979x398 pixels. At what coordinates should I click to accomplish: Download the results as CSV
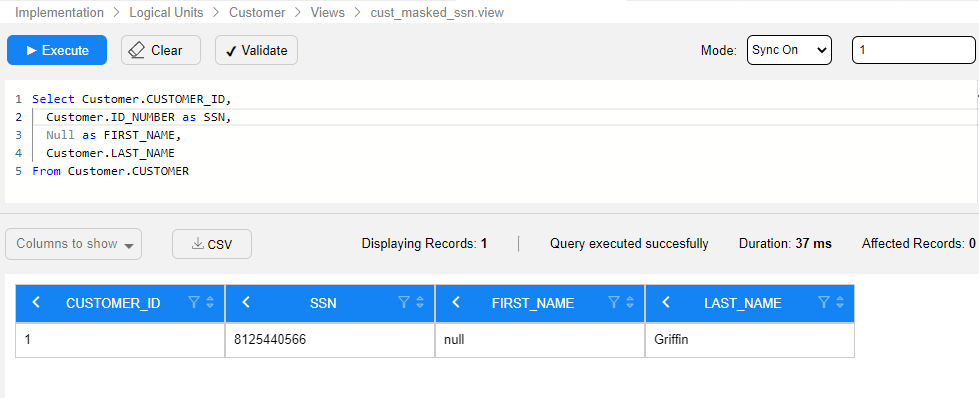coord(212,244)
